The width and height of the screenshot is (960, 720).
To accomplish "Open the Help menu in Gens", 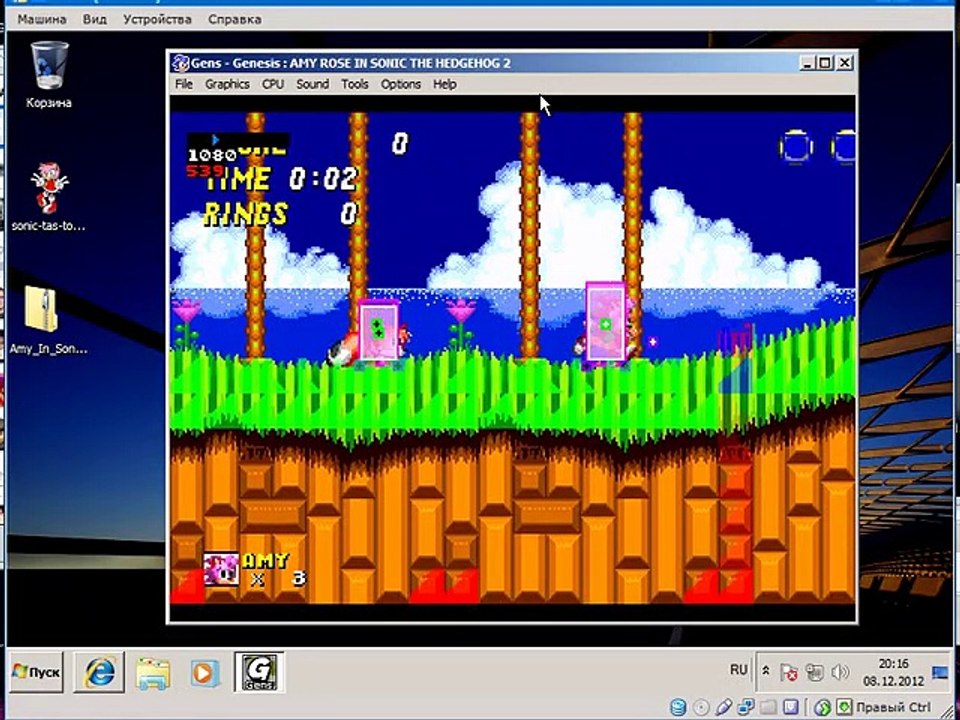I will 444,84.
